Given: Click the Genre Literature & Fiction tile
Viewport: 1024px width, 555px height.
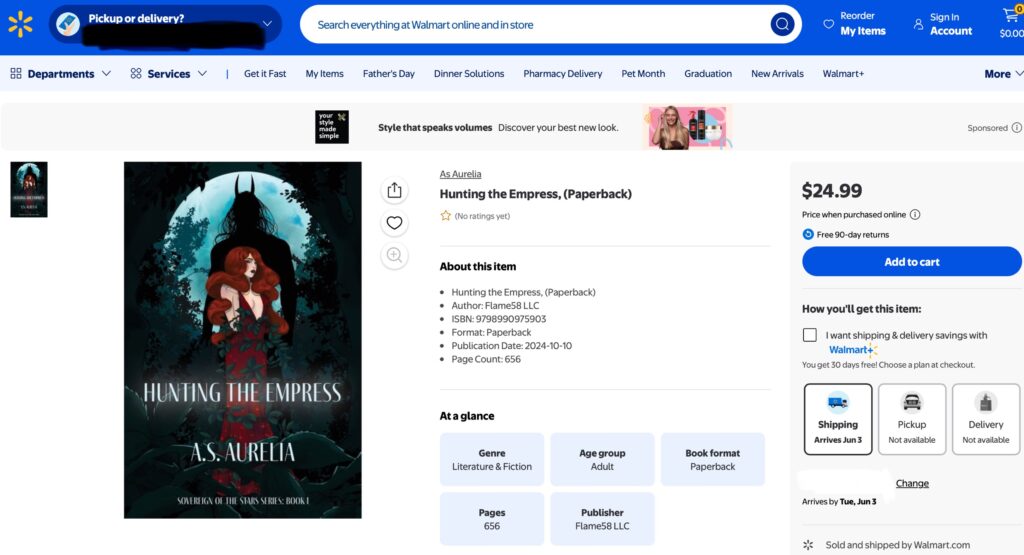Looking at the screenshot, I should click(x=492, y=459).
